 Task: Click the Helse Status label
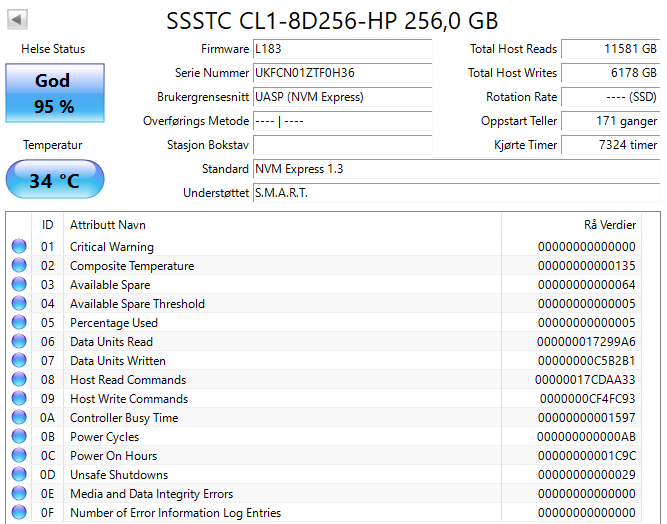53,49
